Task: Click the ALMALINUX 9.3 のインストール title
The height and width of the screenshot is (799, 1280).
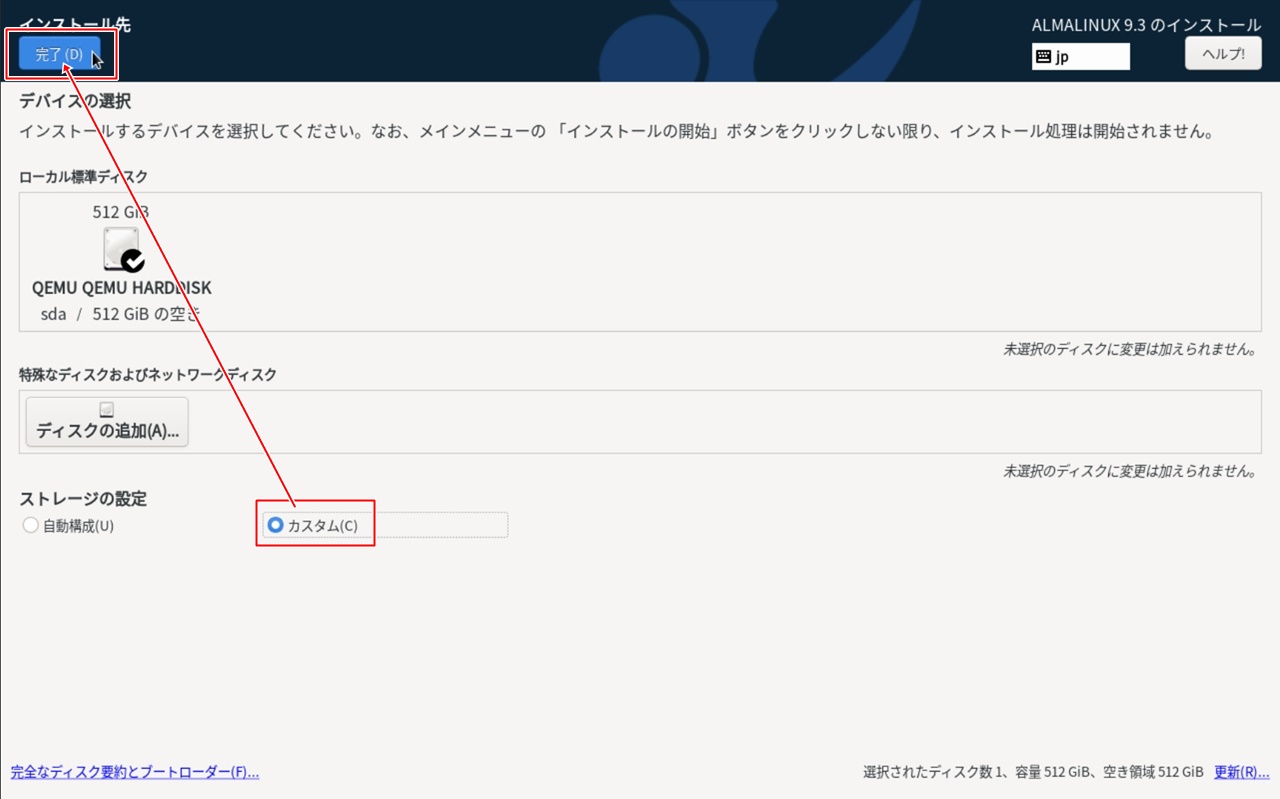Action: click(1146, 25)
